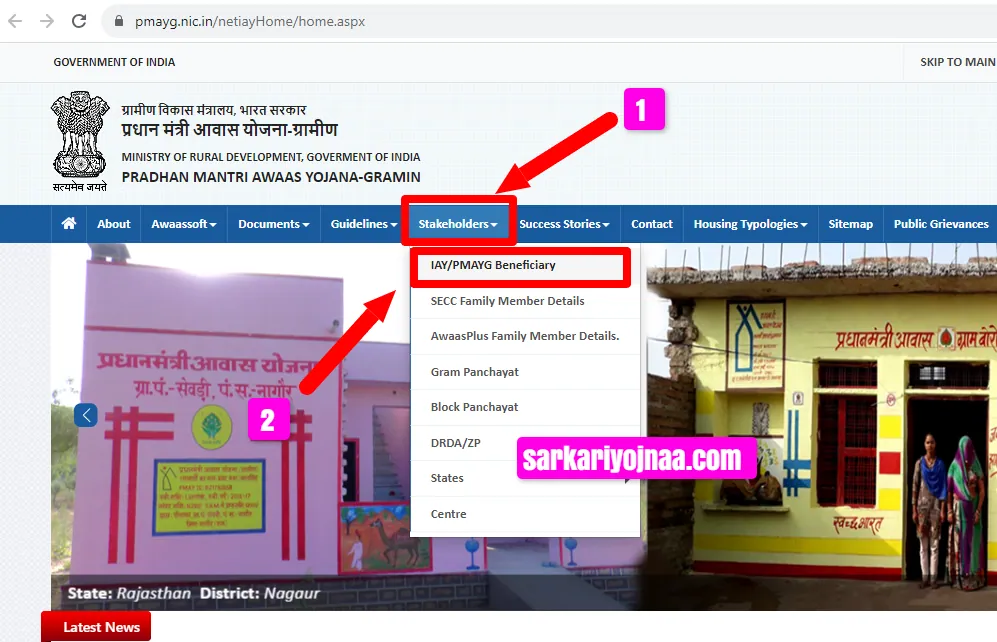Expand the Housing Typologies dropdown
Viewport: 997px width, 642px height.
[750, 224]
